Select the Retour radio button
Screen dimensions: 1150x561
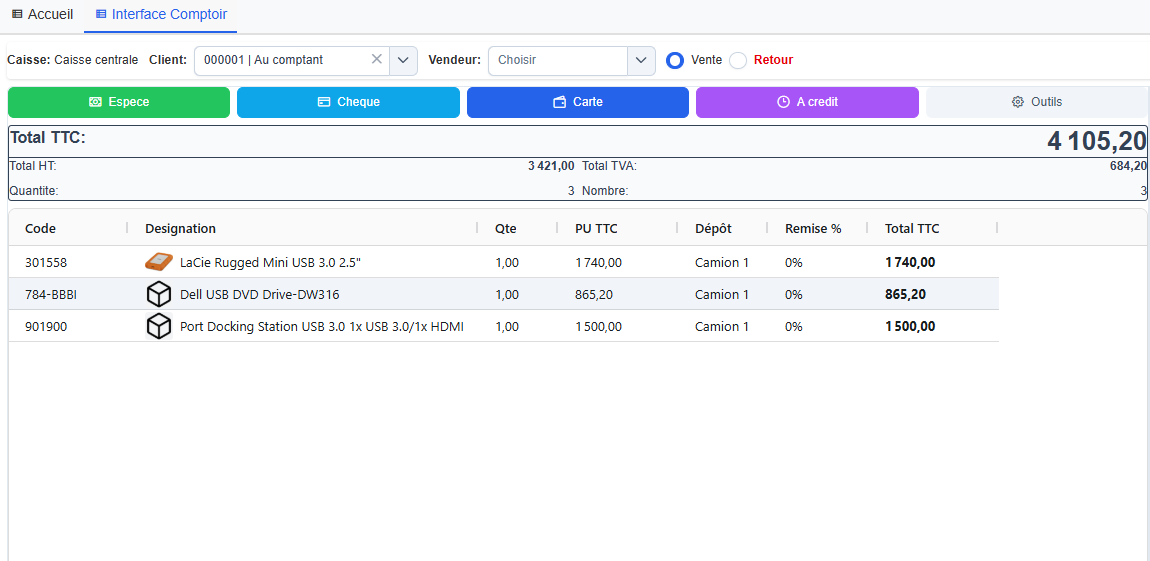pos(738,60)
